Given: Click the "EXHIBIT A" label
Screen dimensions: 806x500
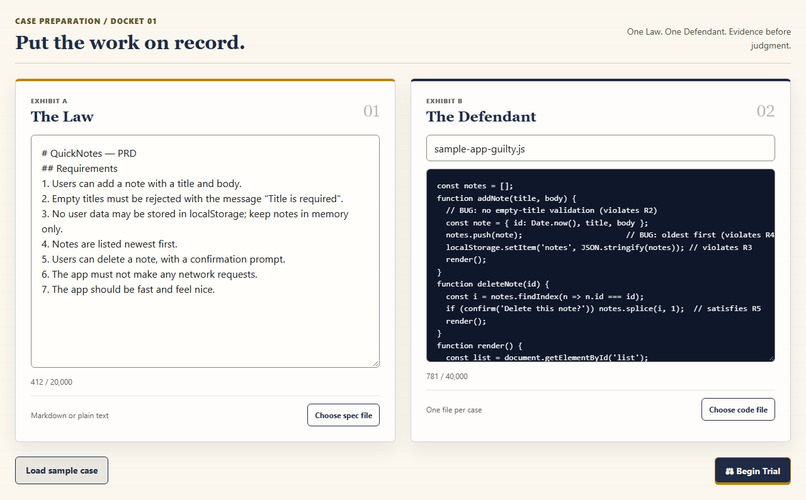Looking at the screenshot, I should pos(49,101).
